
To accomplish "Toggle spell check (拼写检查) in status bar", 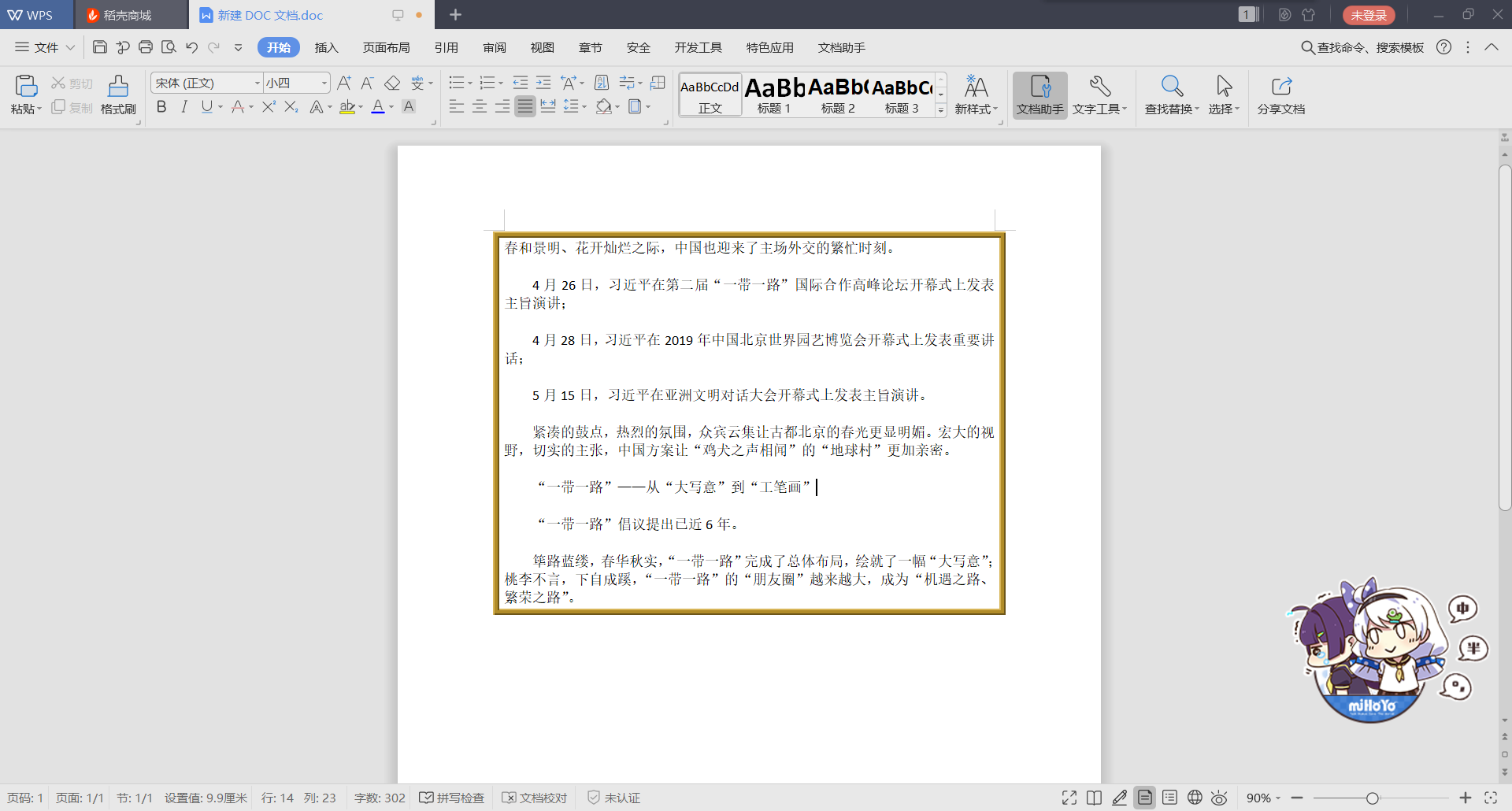I will pyautogui.click(x=452, y=798).
